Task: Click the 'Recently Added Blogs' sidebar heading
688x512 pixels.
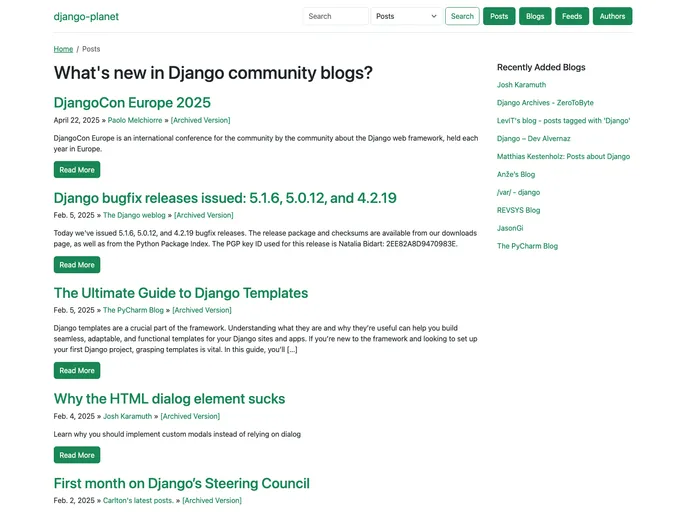Action: (x=541, y=67)
